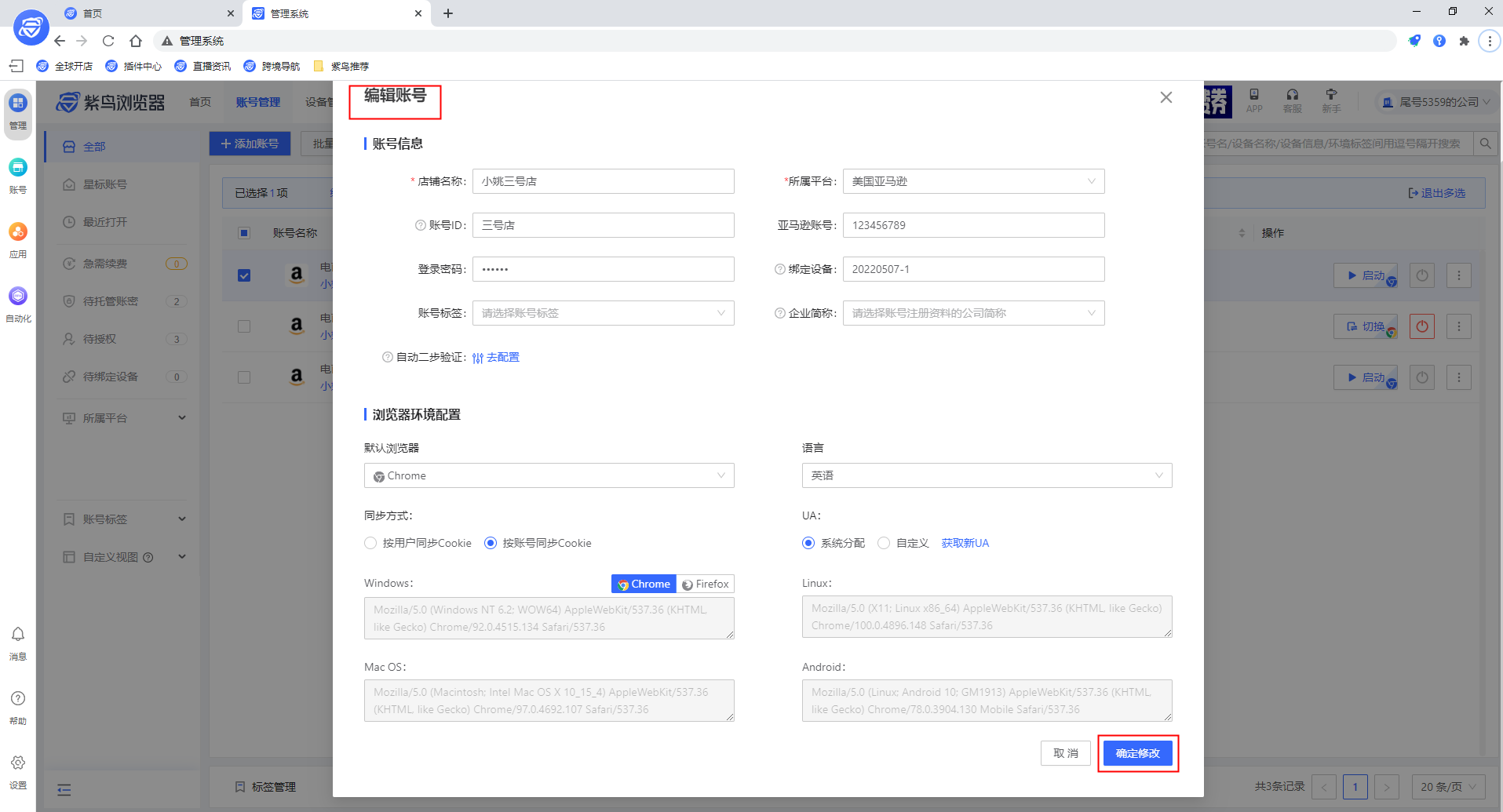Click inside the 登录密码 password field
The height and width of the screenshot is (812, 1503).
coord(602,268)
